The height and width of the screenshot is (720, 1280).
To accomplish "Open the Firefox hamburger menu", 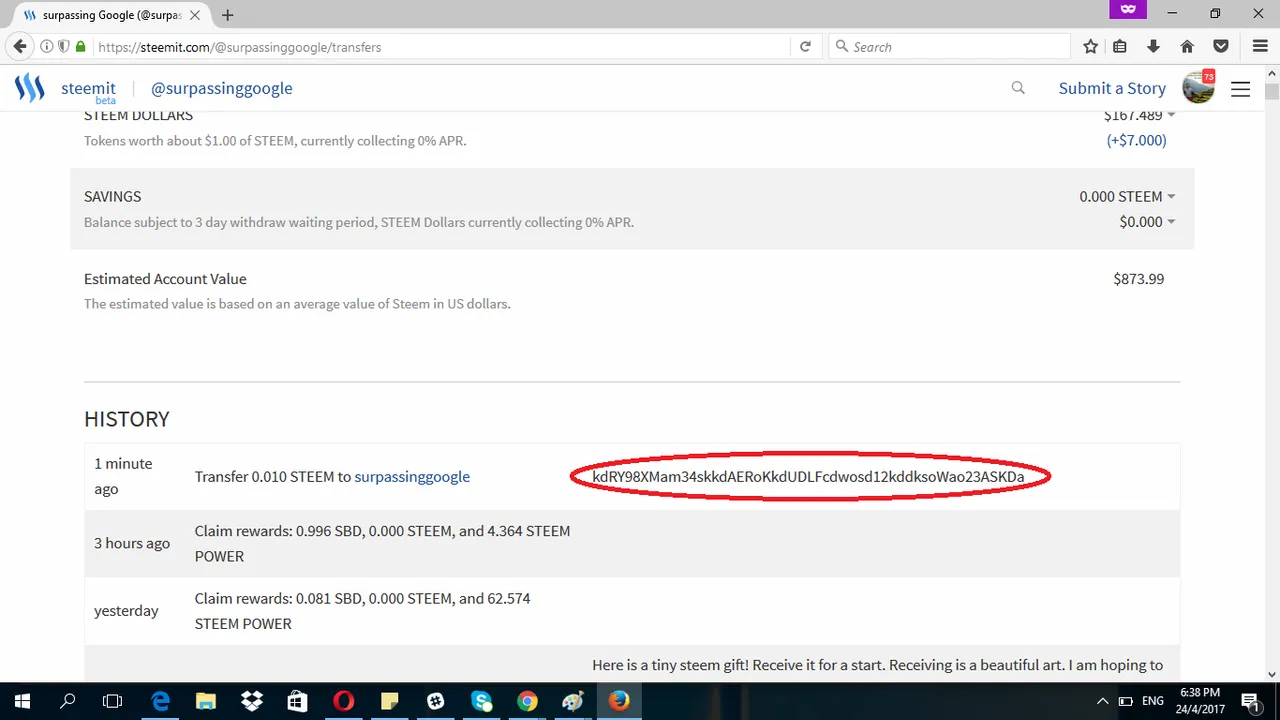I will pos(1260,46).
